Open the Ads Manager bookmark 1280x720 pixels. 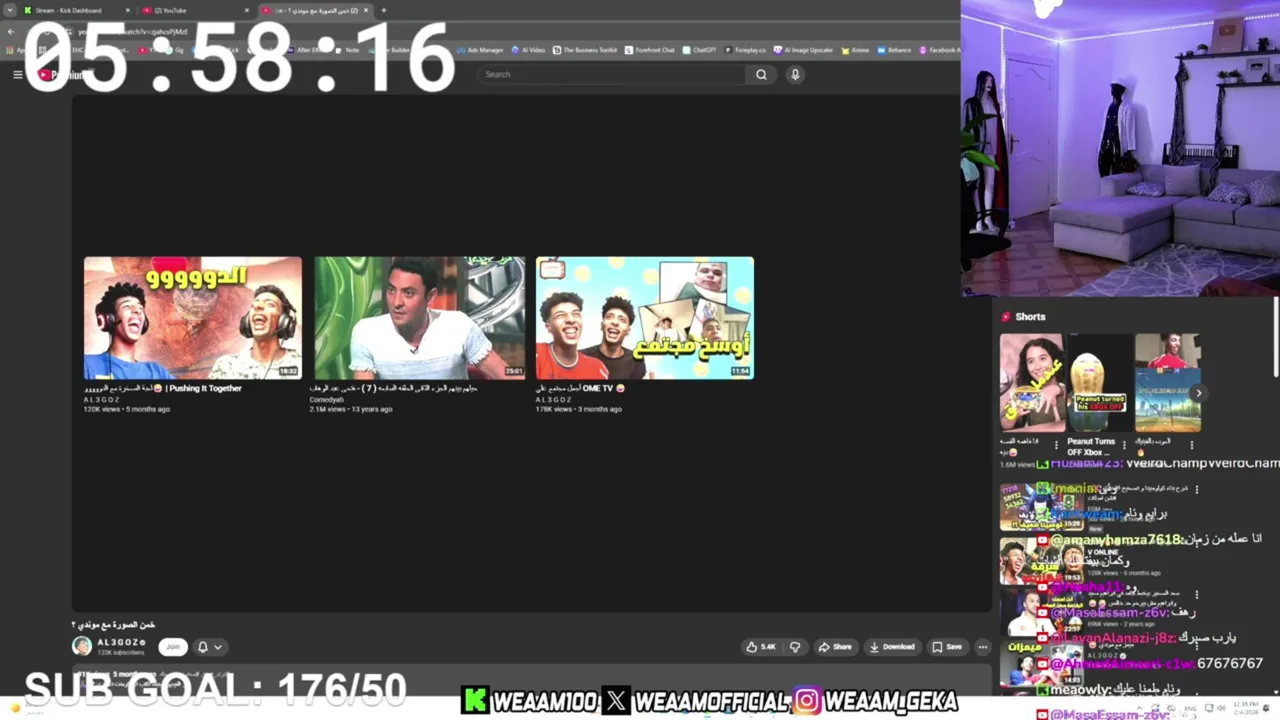(480, 50)
